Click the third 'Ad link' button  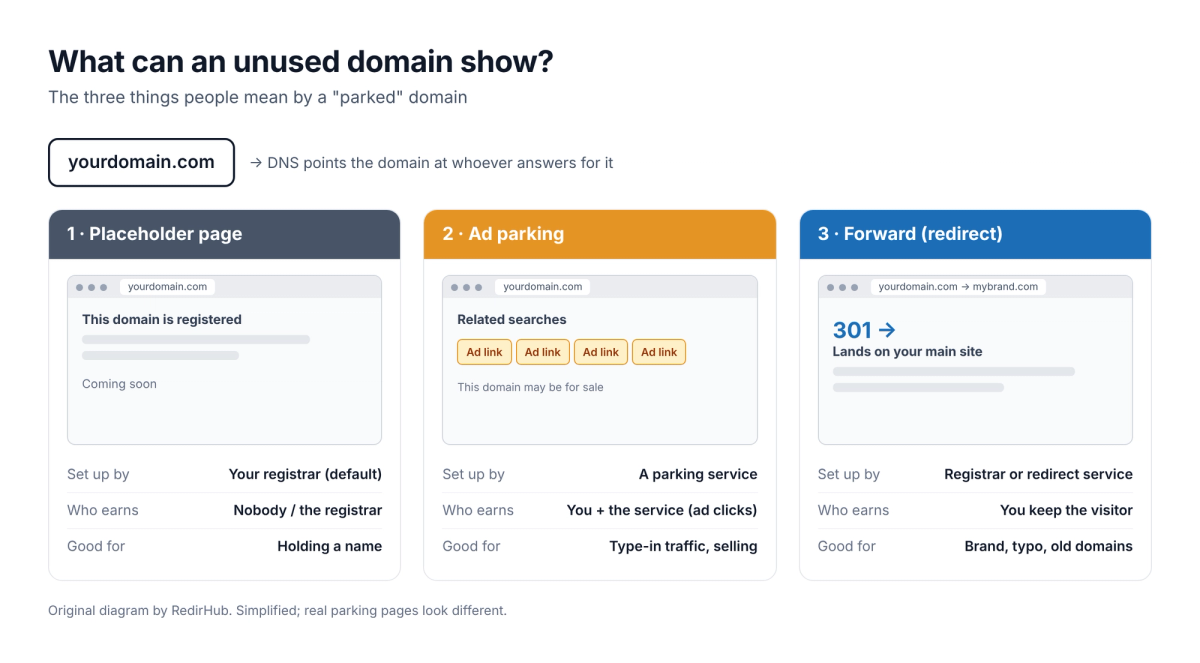[x=601, y=352]
